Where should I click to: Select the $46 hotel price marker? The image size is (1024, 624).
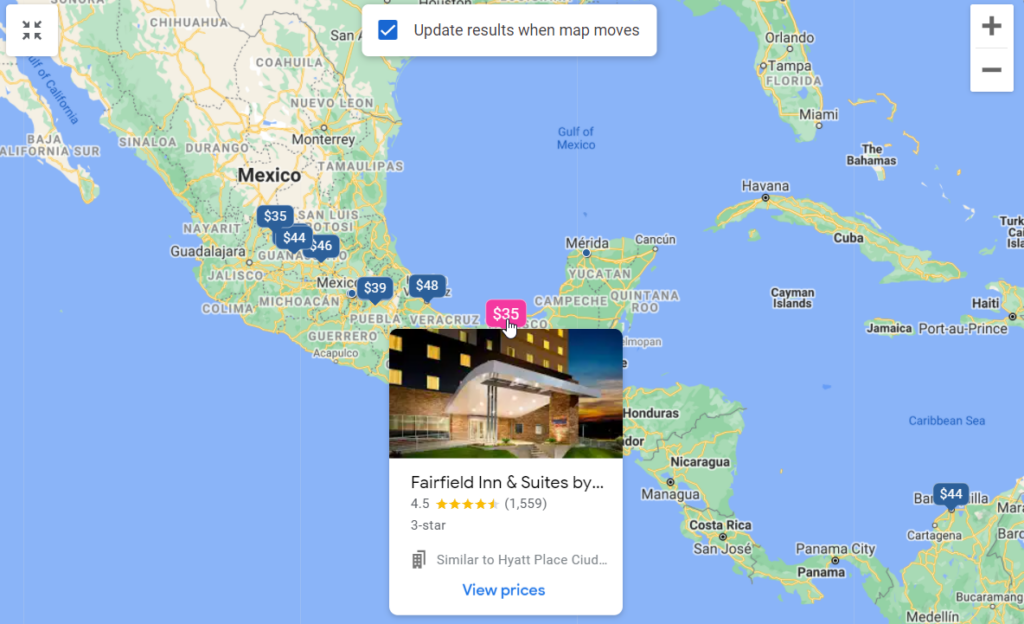323,246
